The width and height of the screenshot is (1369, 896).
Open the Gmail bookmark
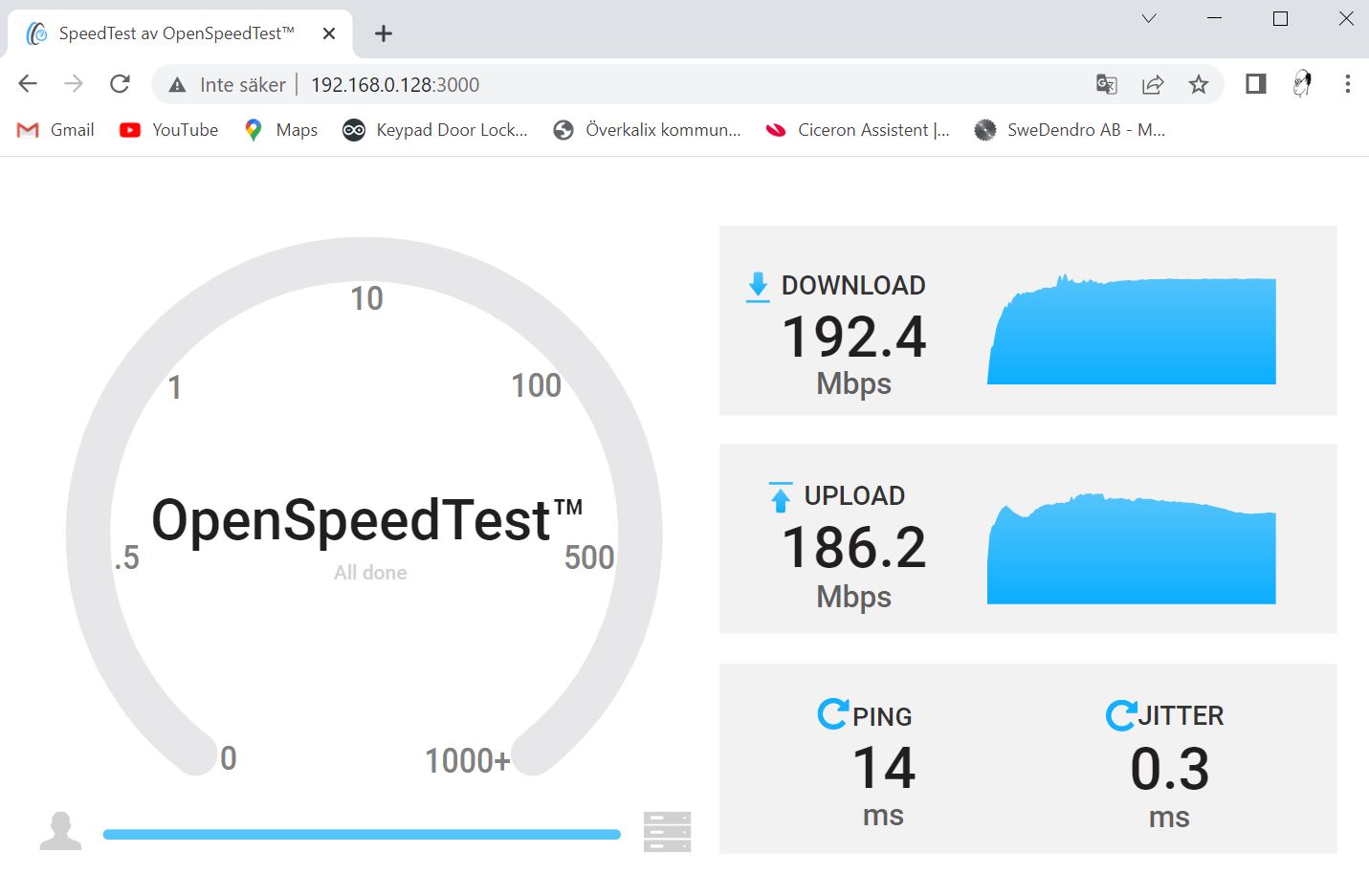56,130
